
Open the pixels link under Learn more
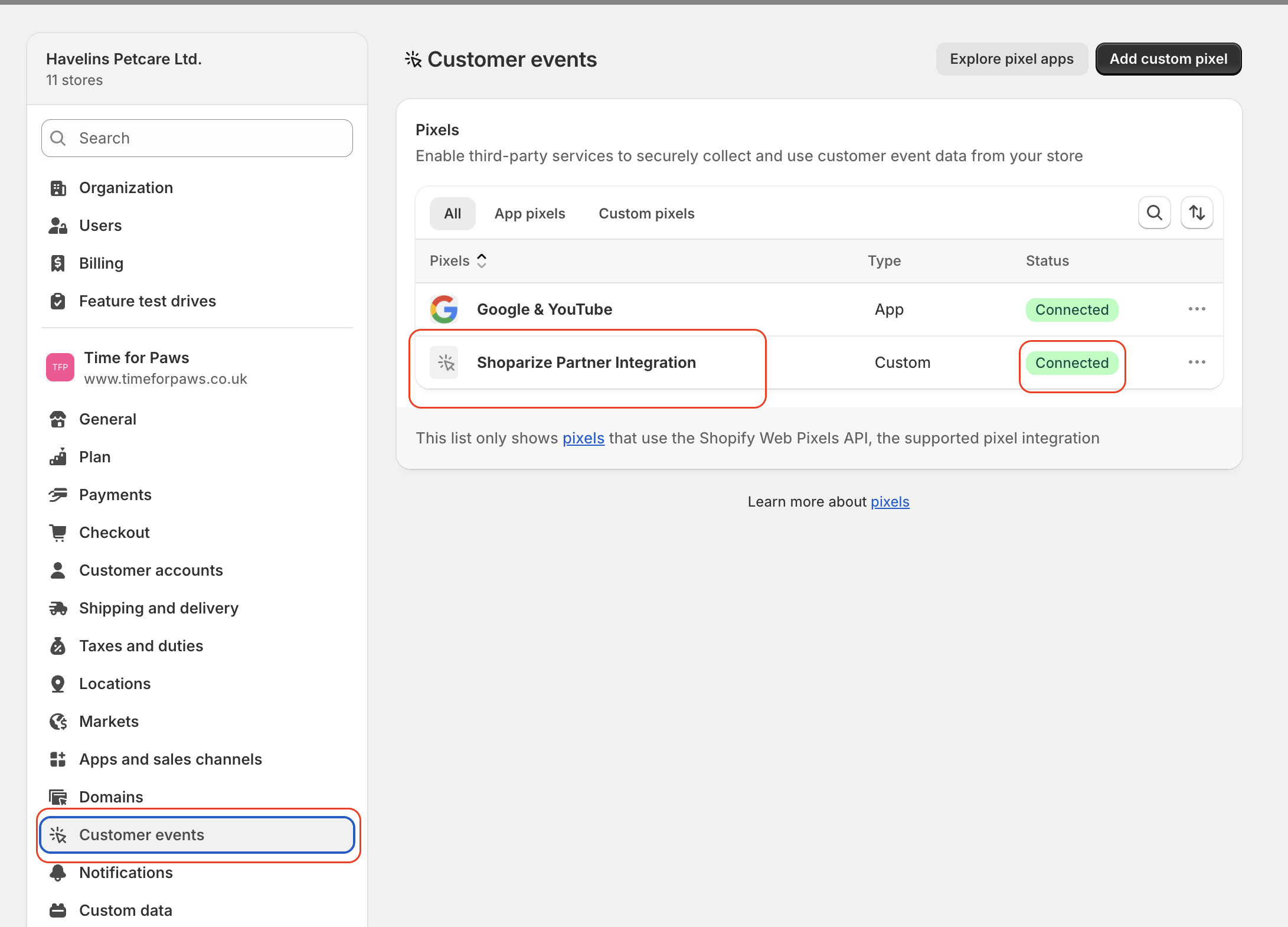tap(890, 502)
